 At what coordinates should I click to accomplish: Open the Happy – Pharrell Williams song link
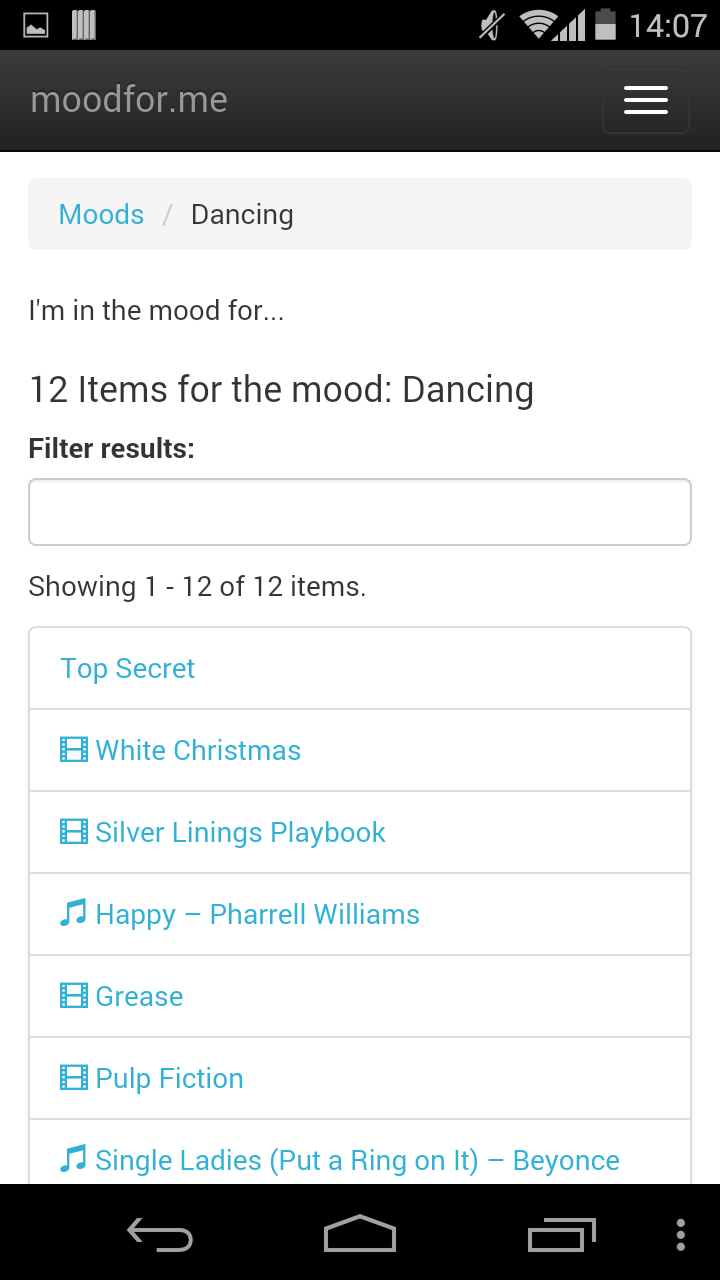click(x=258, y=914)
